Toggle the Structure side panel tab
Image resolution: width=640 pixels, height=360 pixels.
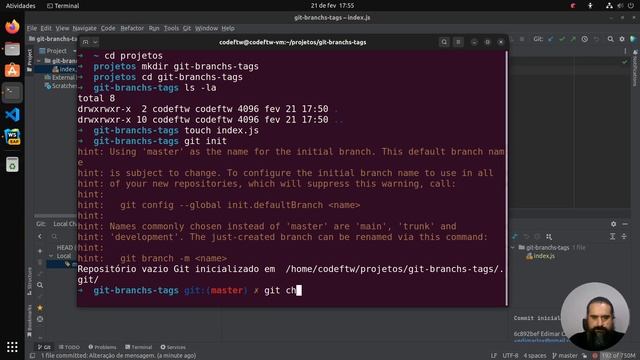[29, 281]
